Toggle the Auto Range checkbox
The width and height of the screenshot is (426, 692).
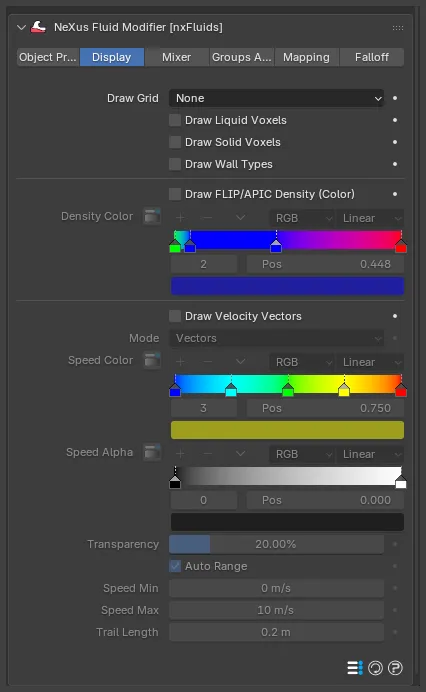click(175, 566)
